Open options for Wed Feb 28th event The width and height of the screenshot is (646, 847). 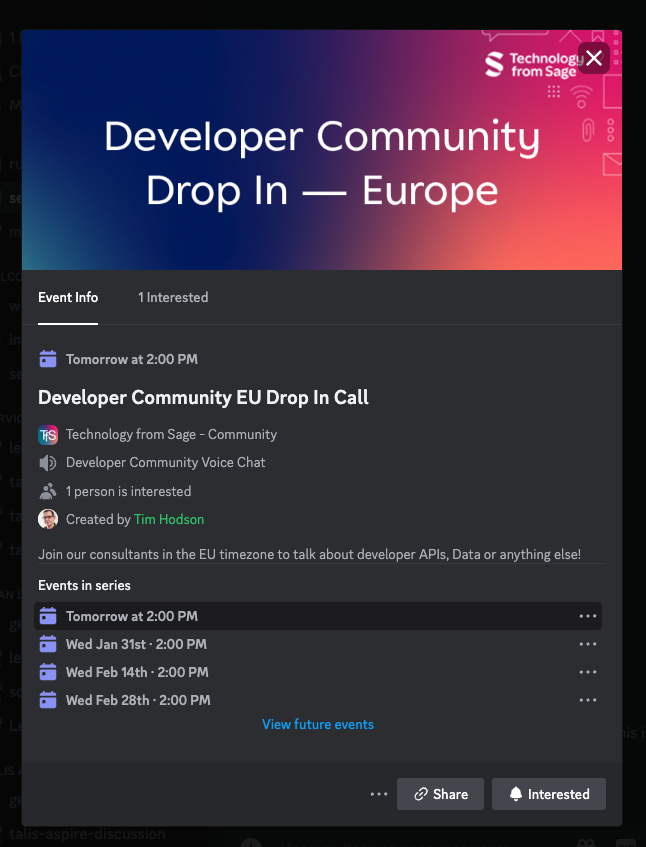coord(588,700)
